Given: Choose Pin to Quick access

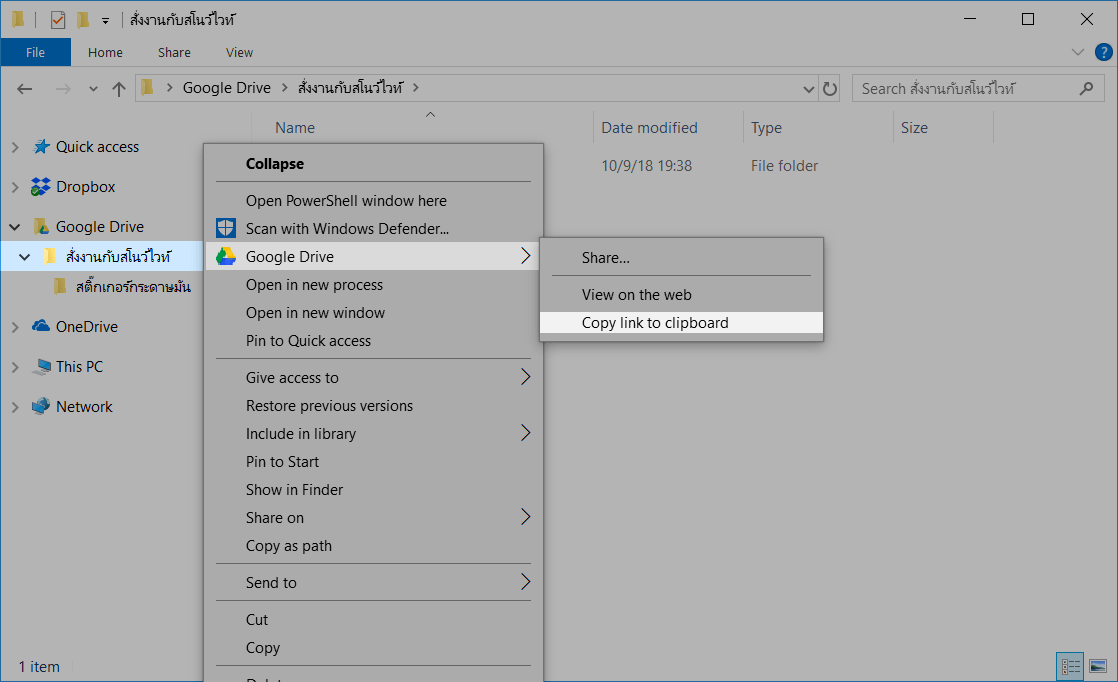Looking at the screenshot, I should (373, 341).
